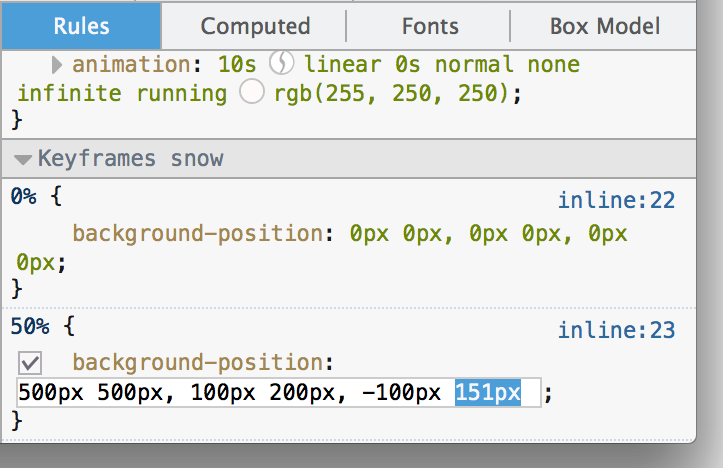Image resolution: width=723 pixels, height=468 pixels.
Task: Open the Box Model tab
Action: click(x=604, y=26)
